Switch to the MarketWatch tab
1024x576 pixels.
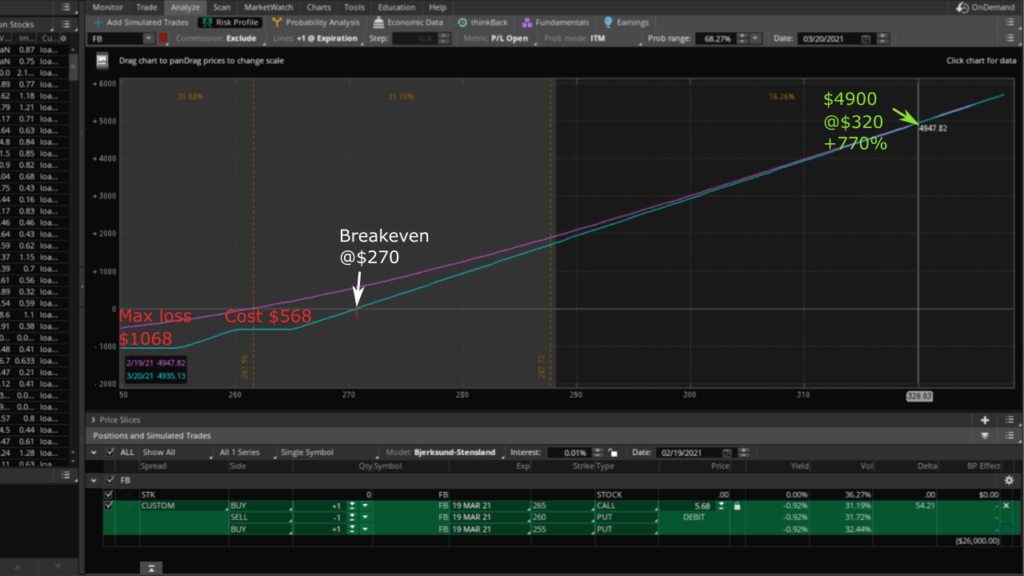click(268, 7)
